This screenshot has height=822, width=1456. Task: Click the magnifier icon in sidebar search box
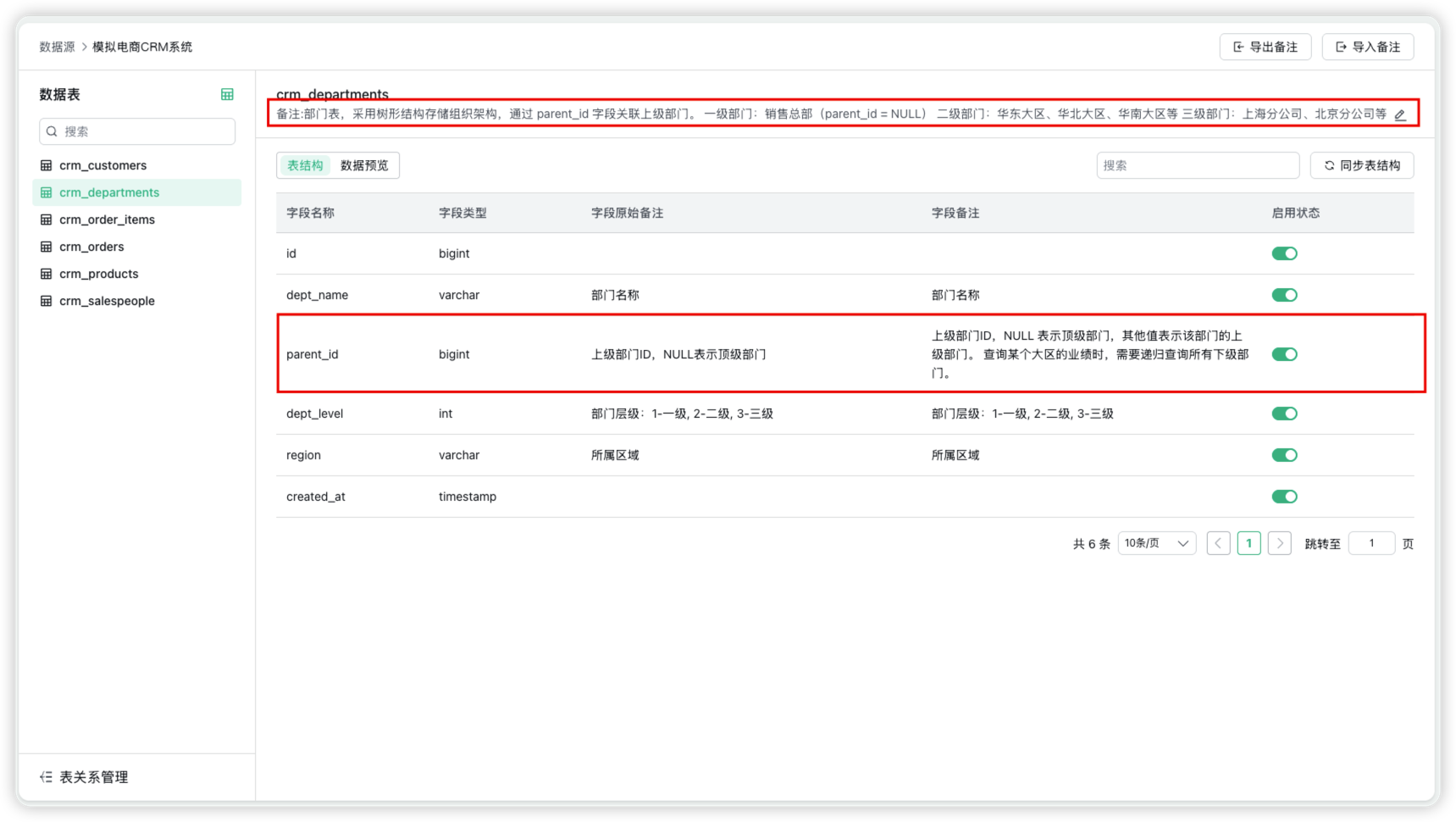coord(52,131)
